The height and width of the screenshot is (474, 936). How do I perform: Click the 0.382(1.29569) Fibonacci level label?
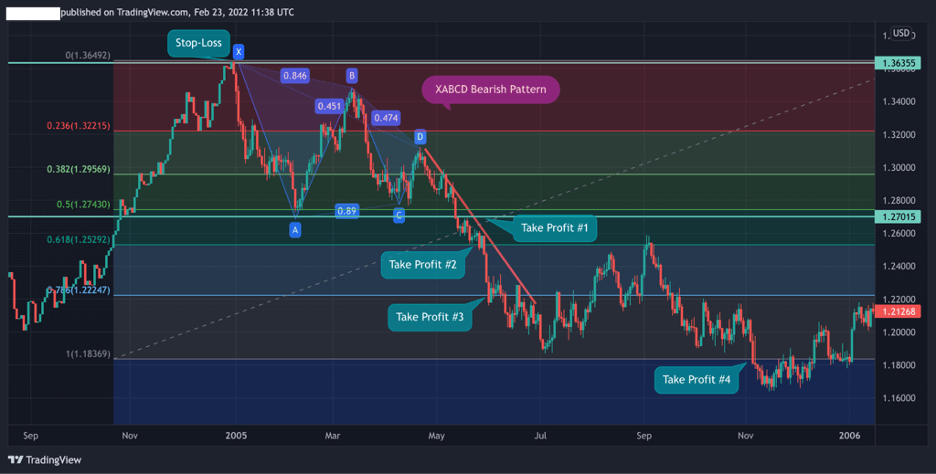(x=78, y=170)
